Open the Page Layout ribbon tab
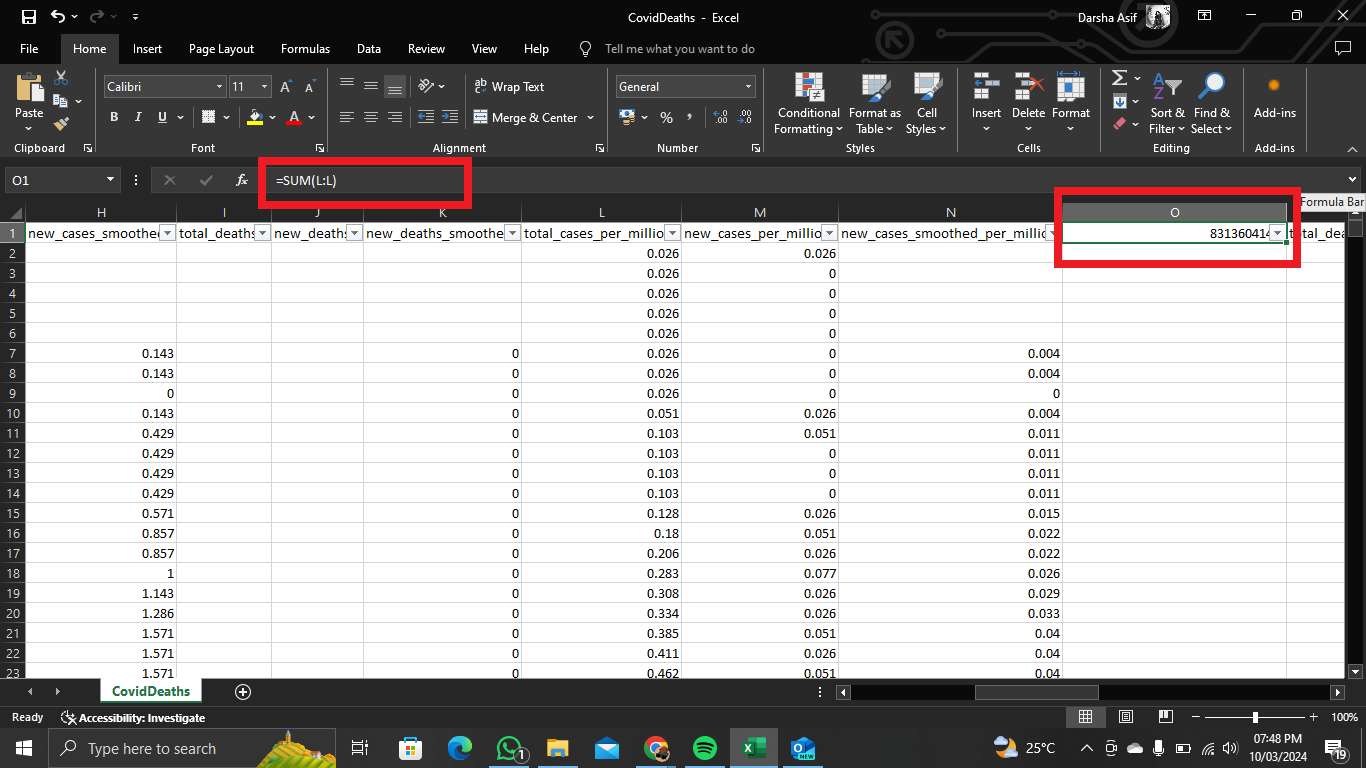This screenshot has height=768, width=1366. coord(221,49)
